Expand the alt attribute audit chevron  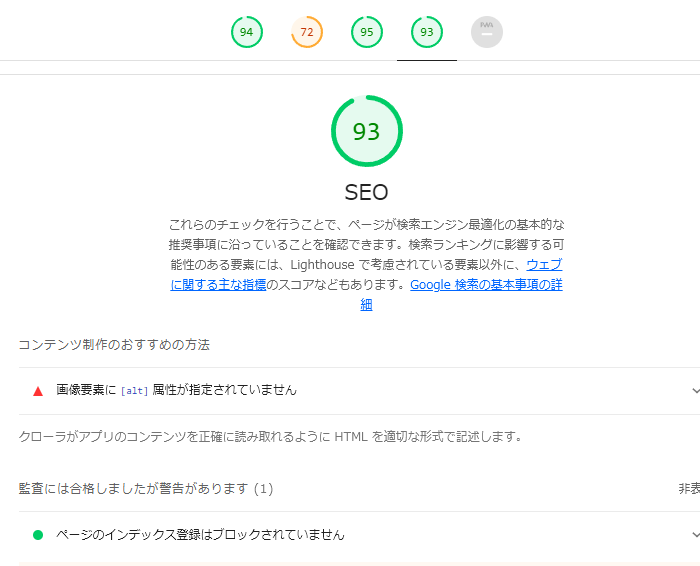coord(696,391)
